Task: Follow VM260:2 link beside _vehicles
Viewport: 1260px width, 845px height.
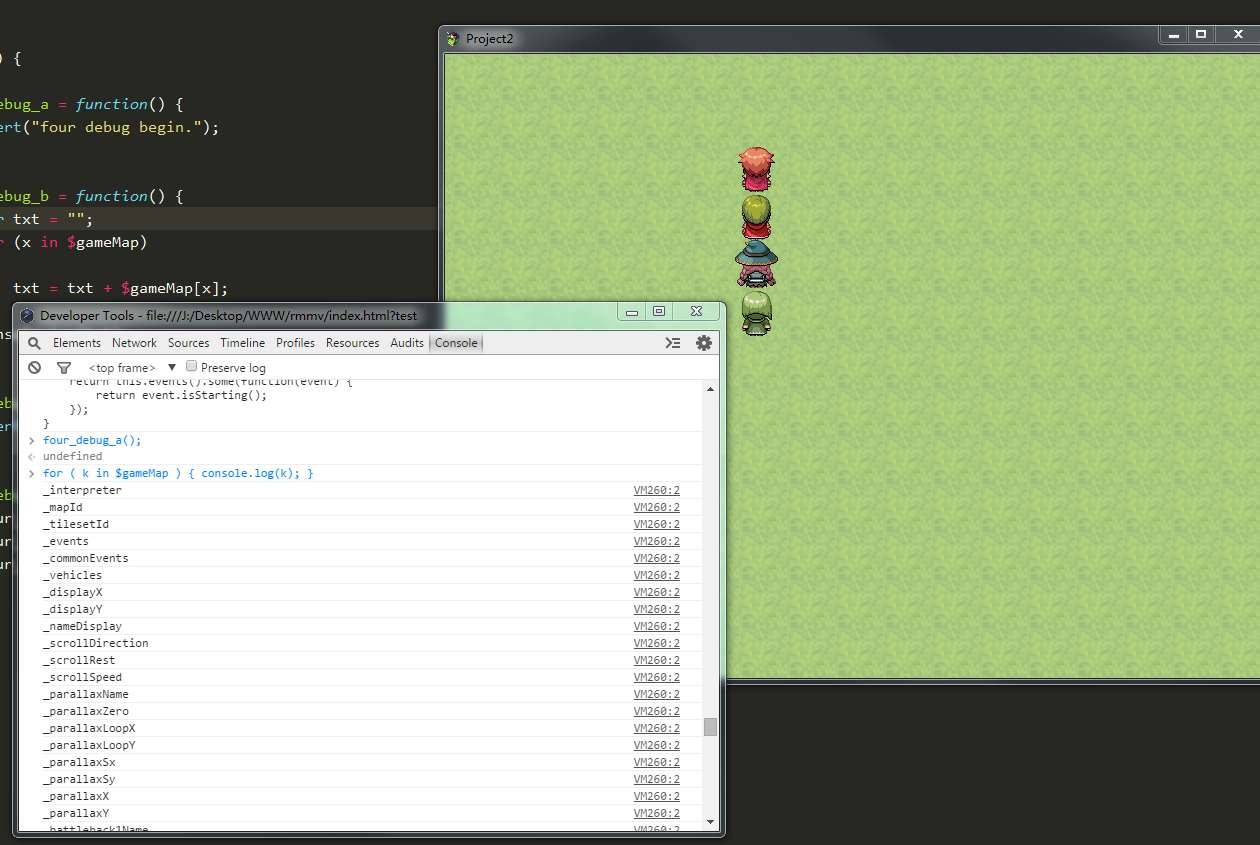Action: coord(656,576)
